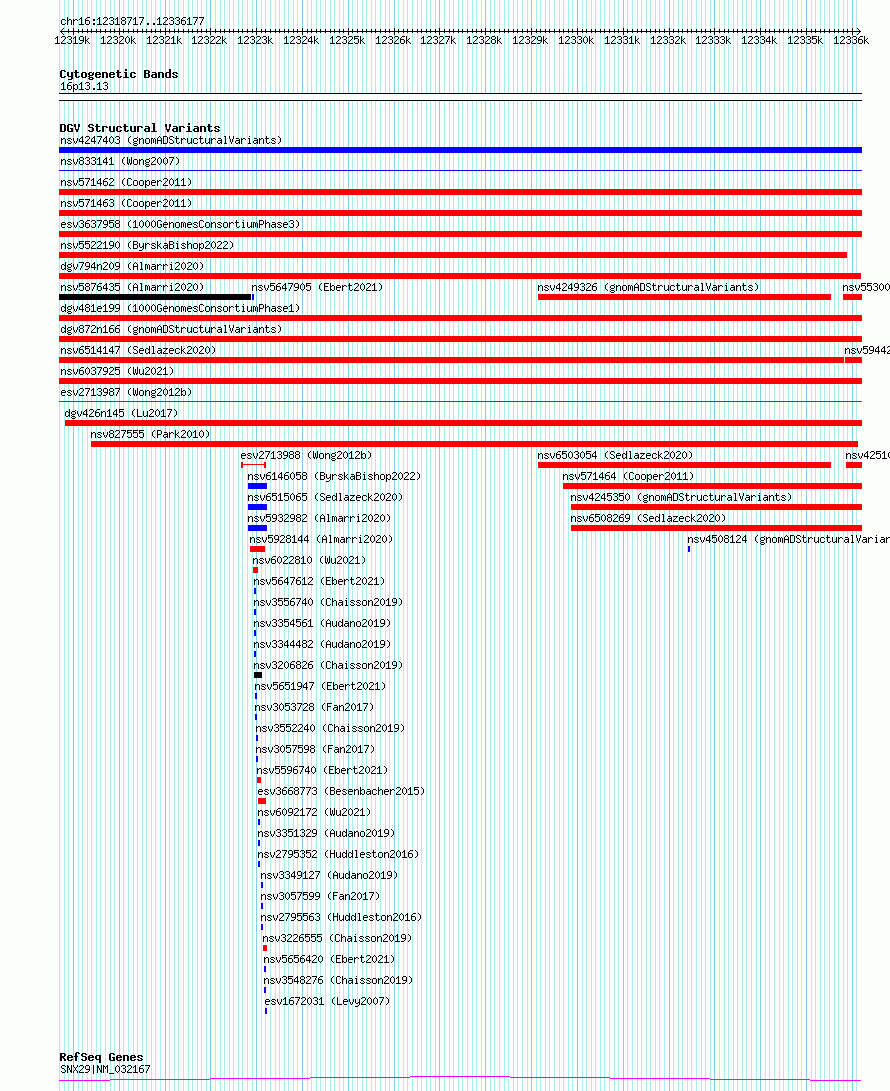The image size is (890, 1091).
Task: Click the 12330k ruler position label
Action: pyautogui.click(x=576, y=40)
